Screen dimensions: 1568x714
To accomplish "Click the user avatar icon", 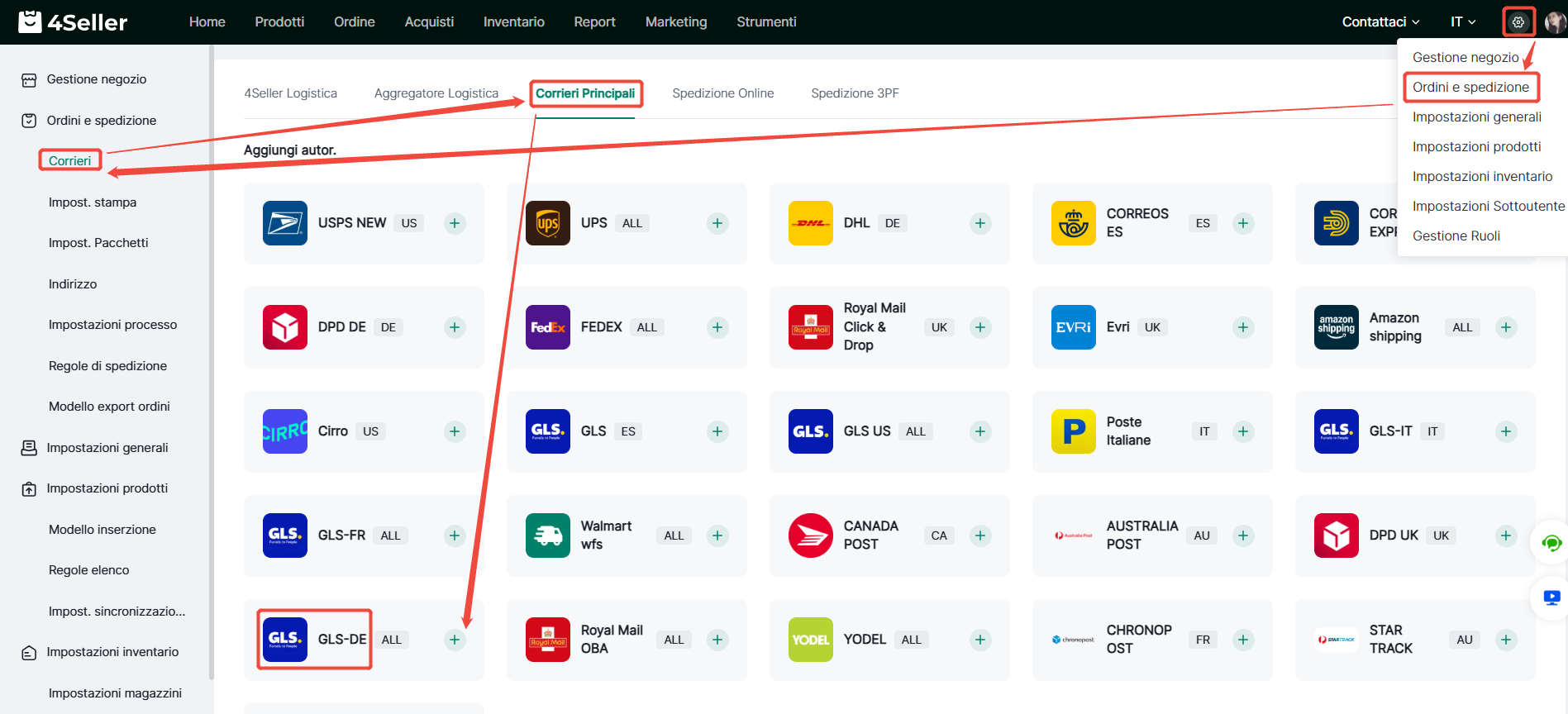I will 1556,22.
